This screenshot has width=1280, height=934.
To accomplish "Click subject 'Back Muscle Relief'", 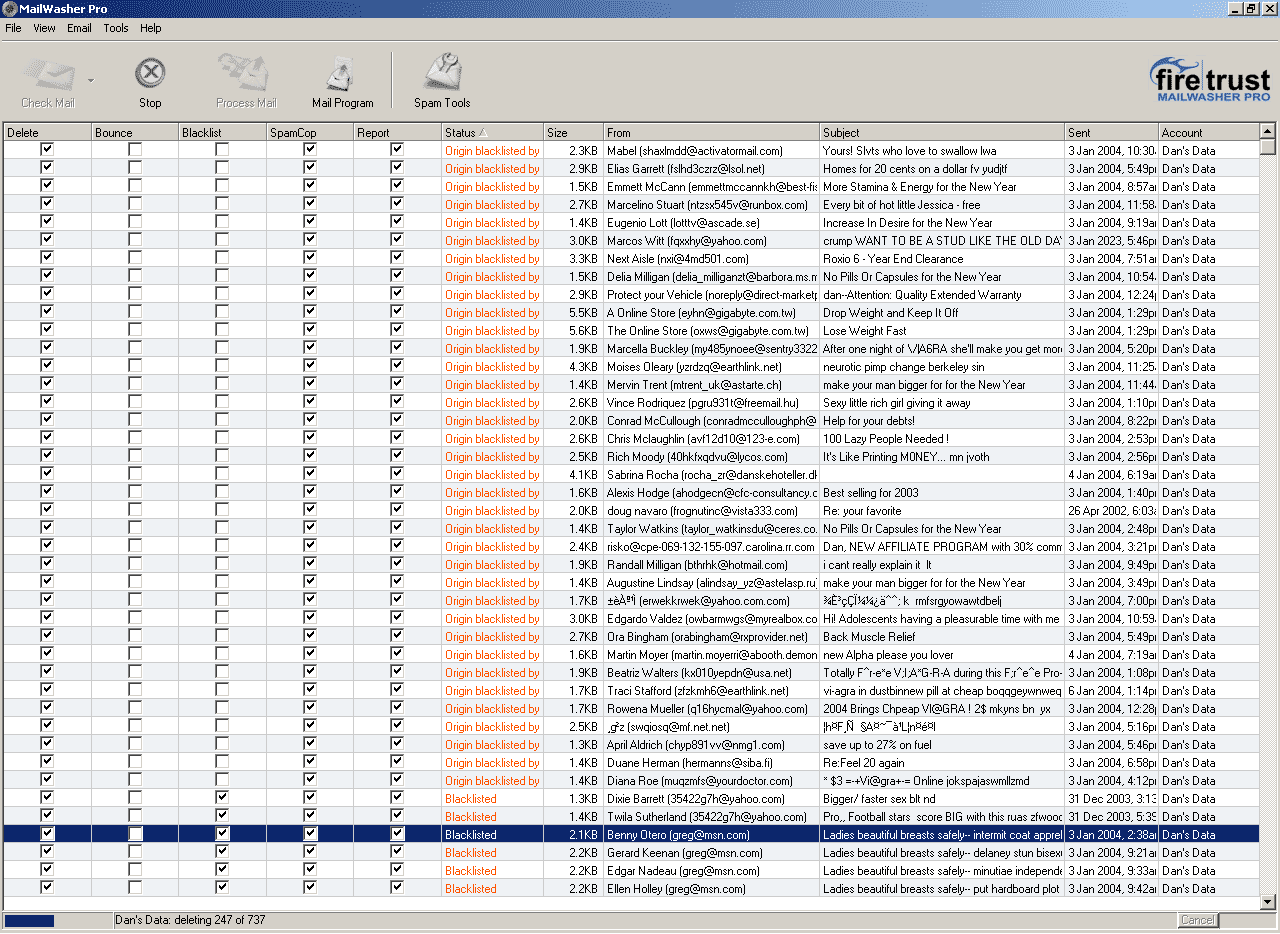I will click(x=869, y=637).
